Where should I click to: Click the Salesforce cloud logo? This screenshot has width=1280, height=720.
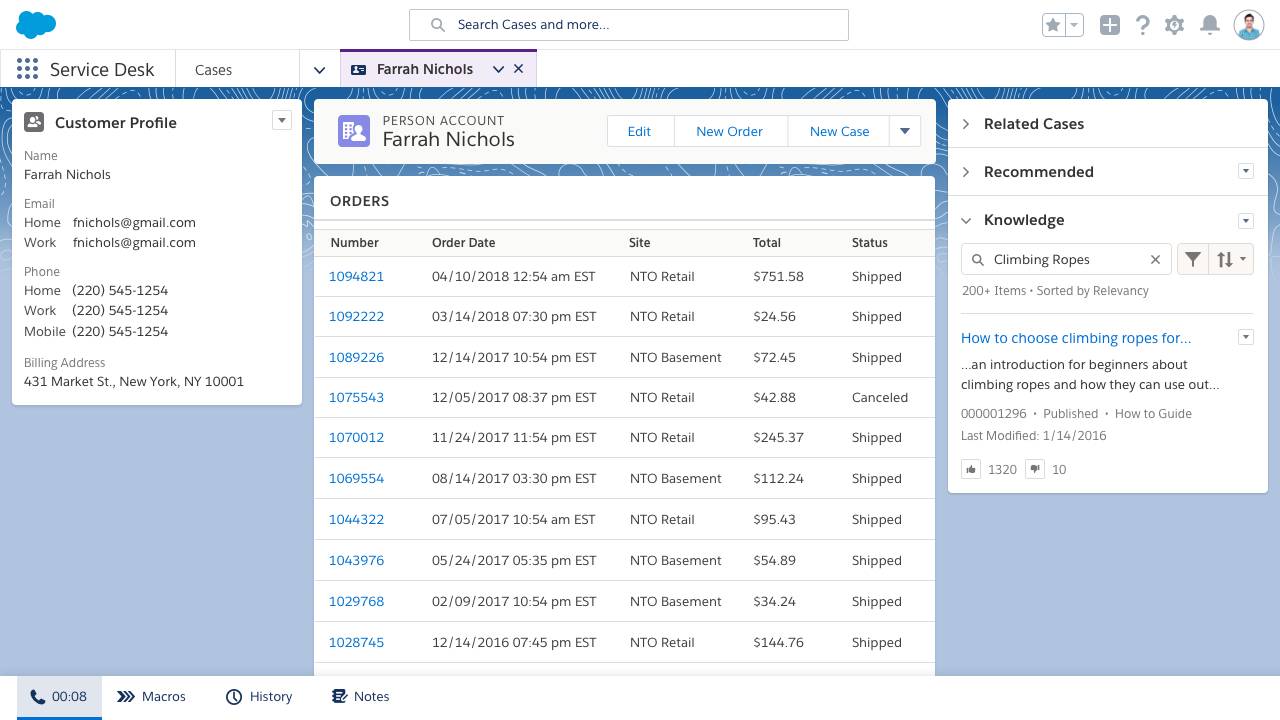click(x=36, y=25)
